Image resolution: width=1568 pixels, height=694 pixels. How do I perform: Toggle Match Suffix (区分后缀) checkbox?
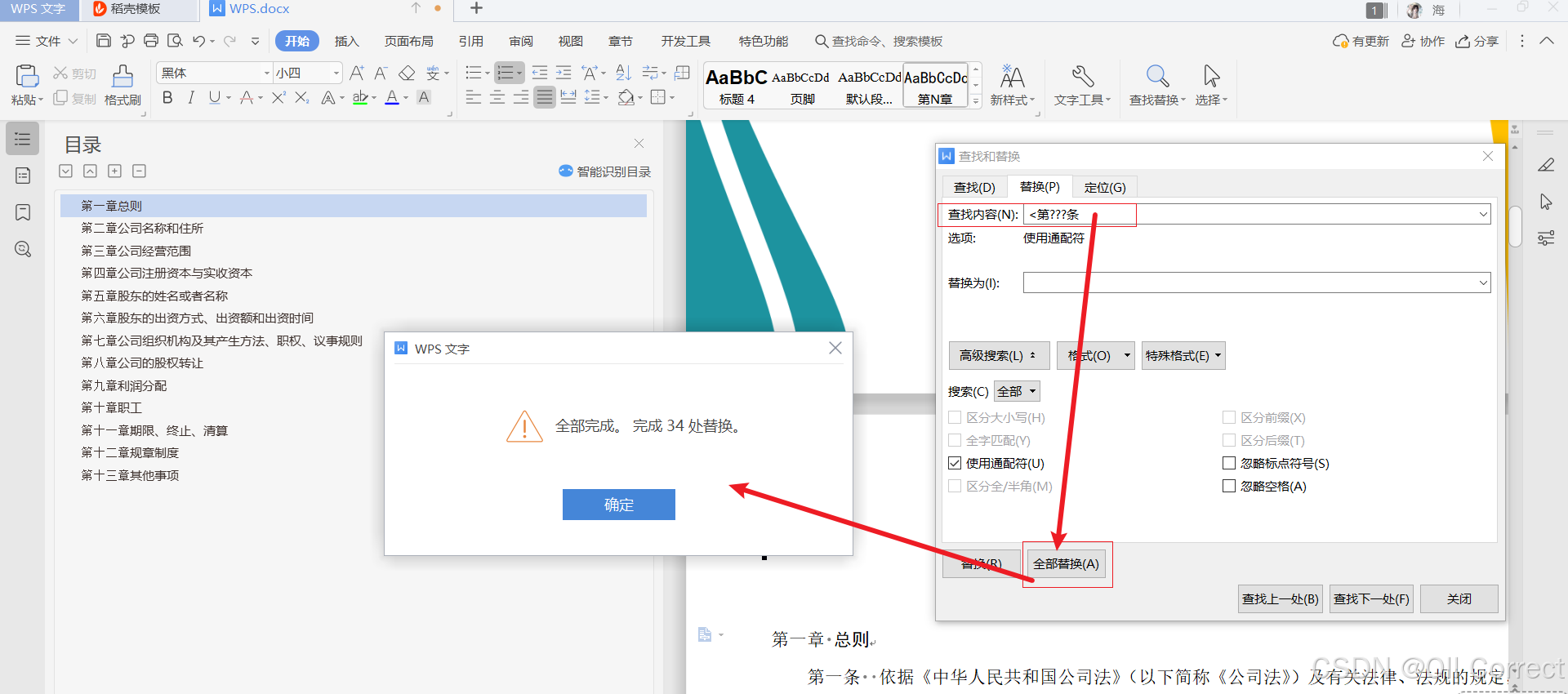tap(1228, 440)
